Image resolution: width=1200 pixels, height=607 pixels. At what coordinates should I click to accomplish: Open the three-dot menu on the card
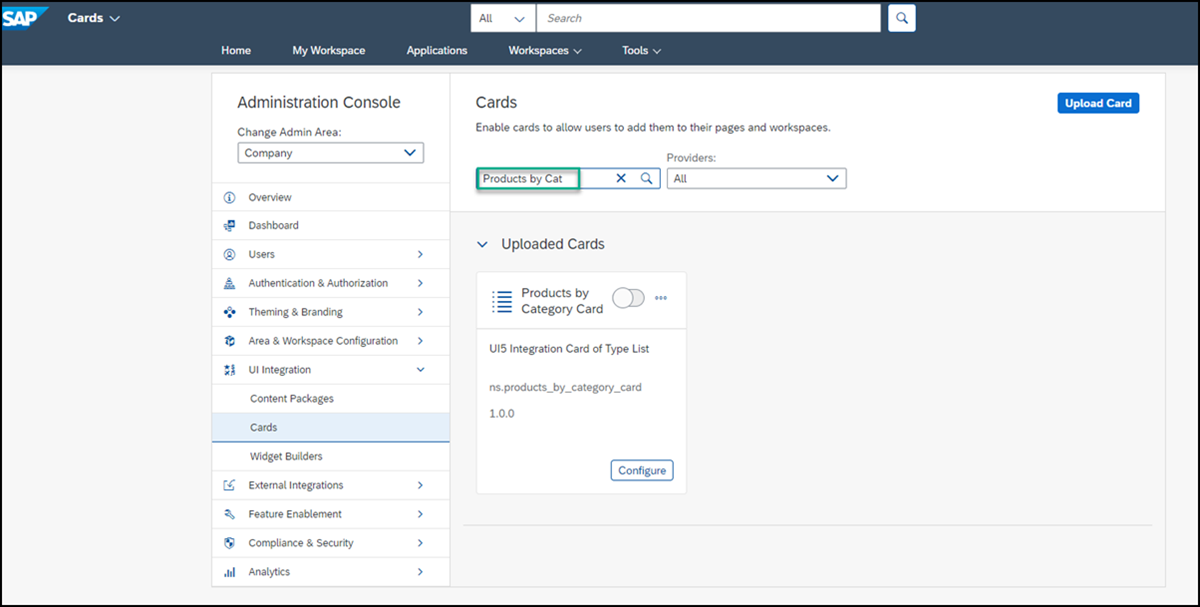661,298
